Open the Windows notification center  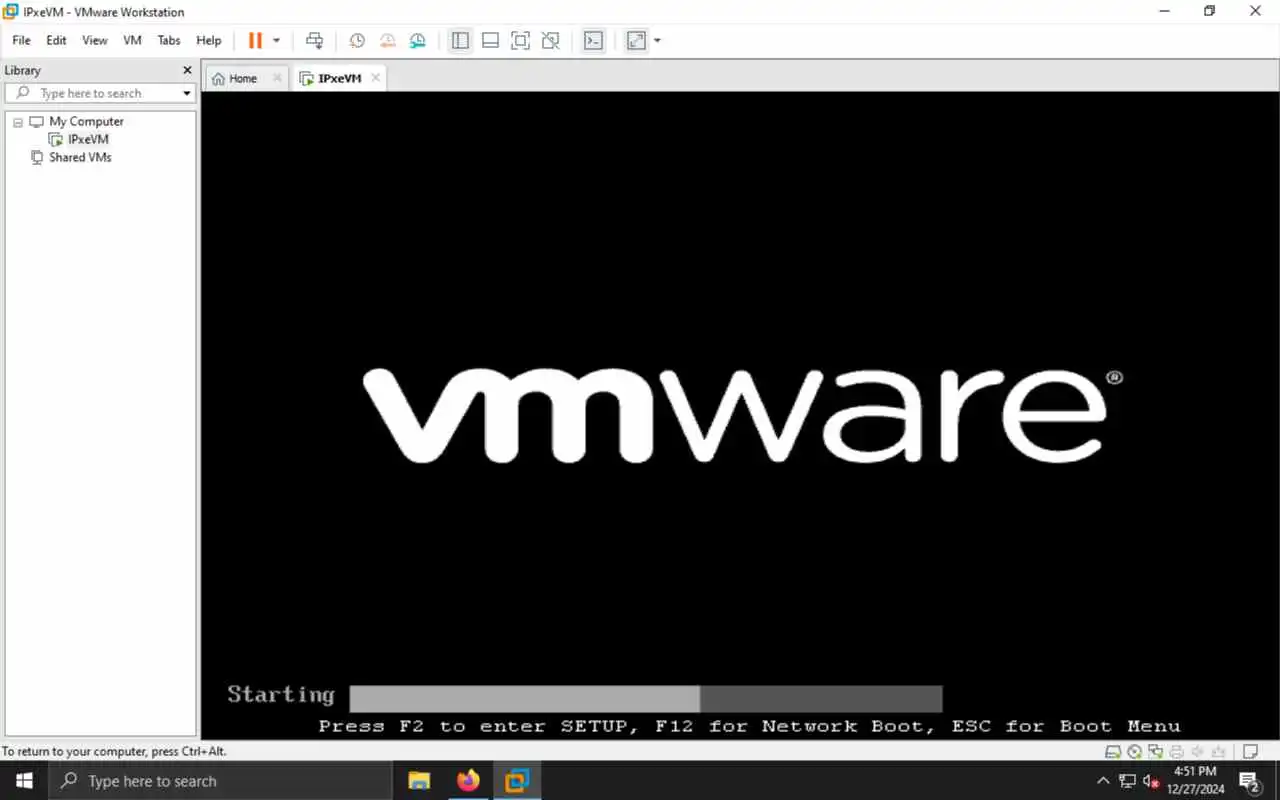(1249, 781)
